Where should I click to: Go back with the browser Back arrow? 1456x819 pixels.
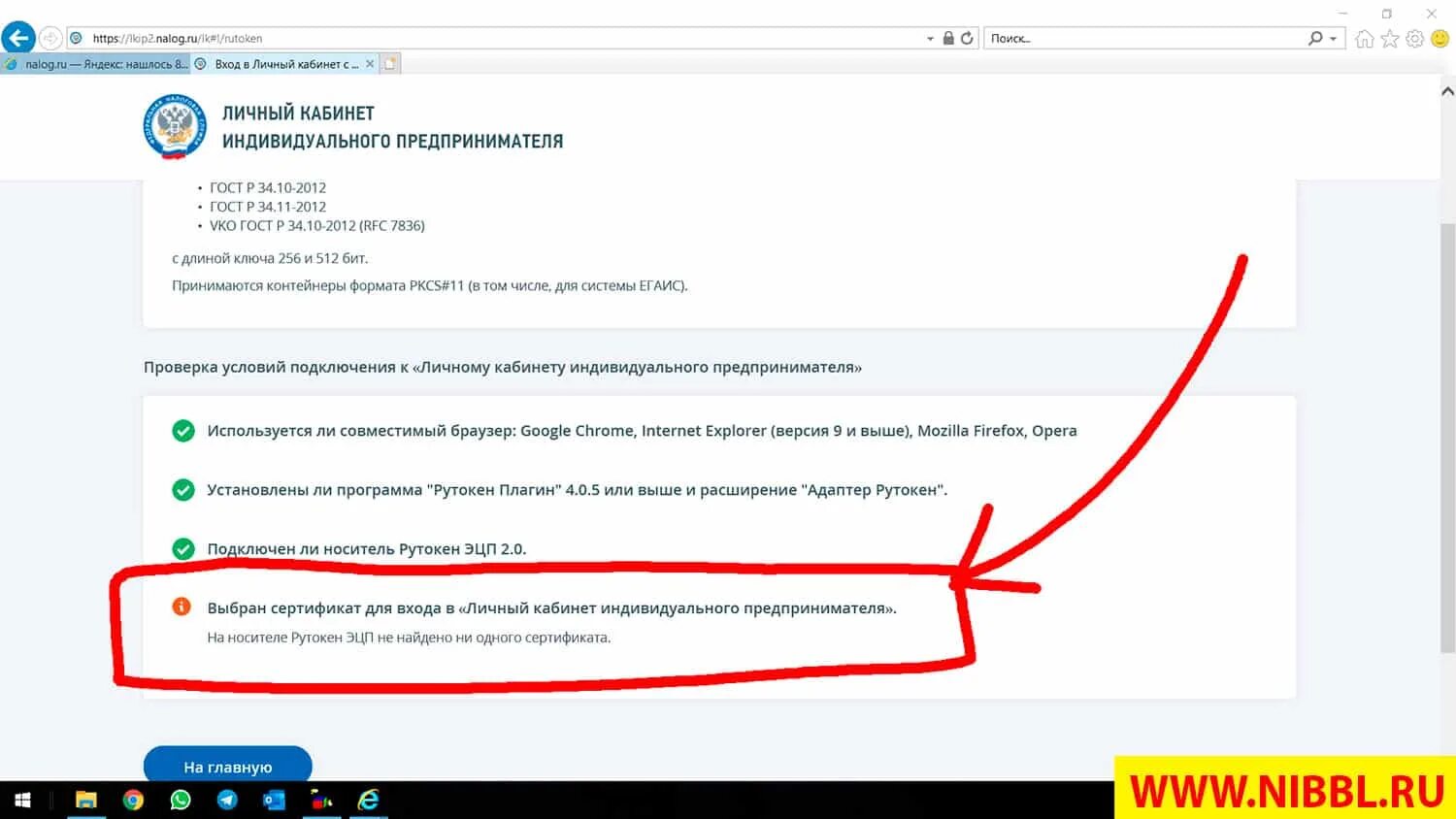pos(18,38)
